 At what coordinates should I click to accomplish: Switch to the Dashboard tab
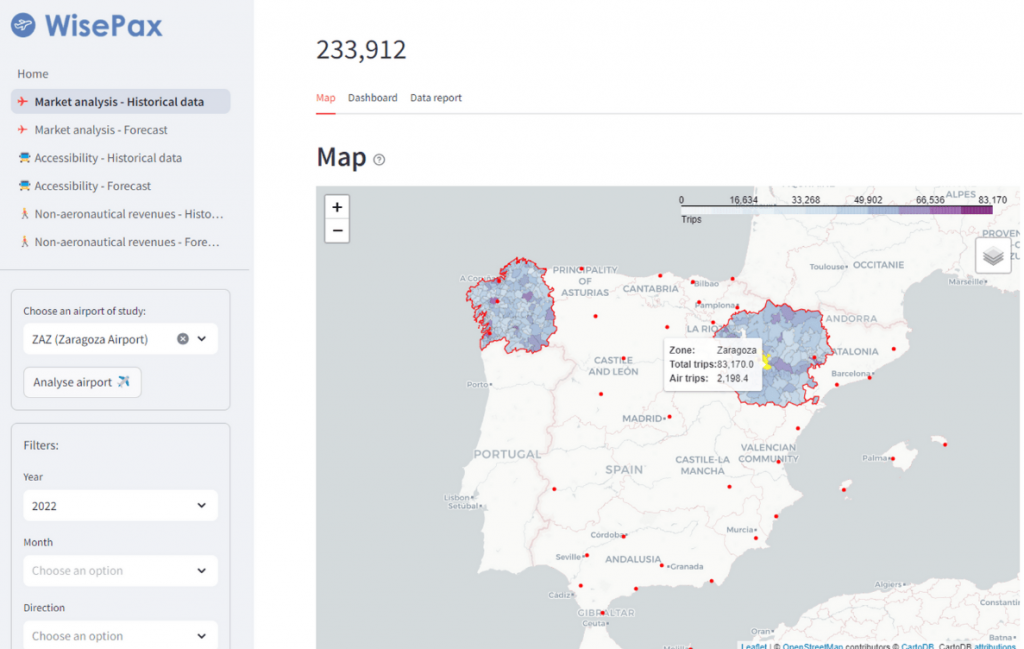[372, 98]
